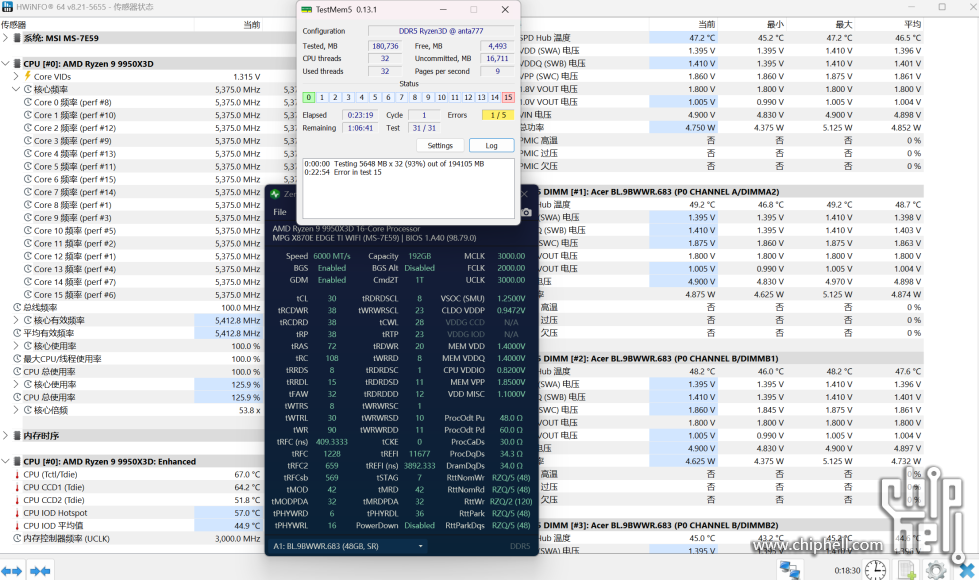Click the chip icon beside 系统: MSI MS-7E59
This screenshot has height=580, width=979.
click(17, 38)
